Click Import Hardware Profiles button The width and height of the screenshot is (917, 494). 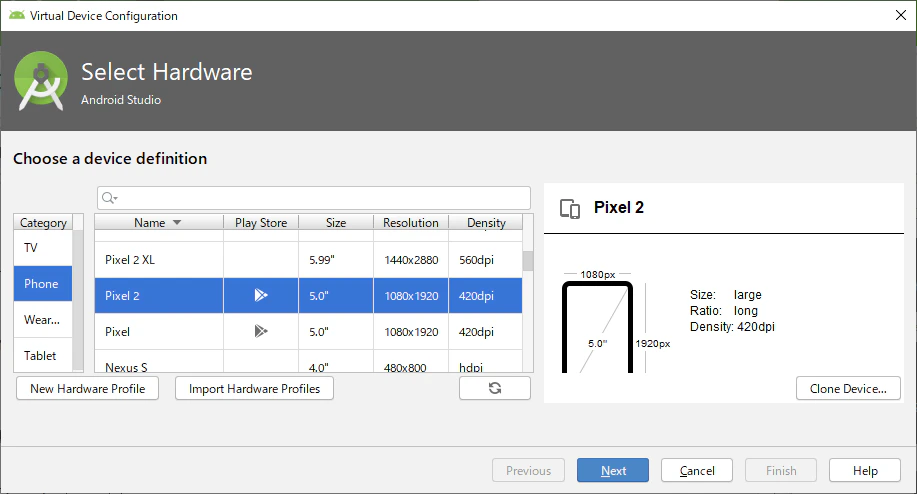tap(254, 388)
